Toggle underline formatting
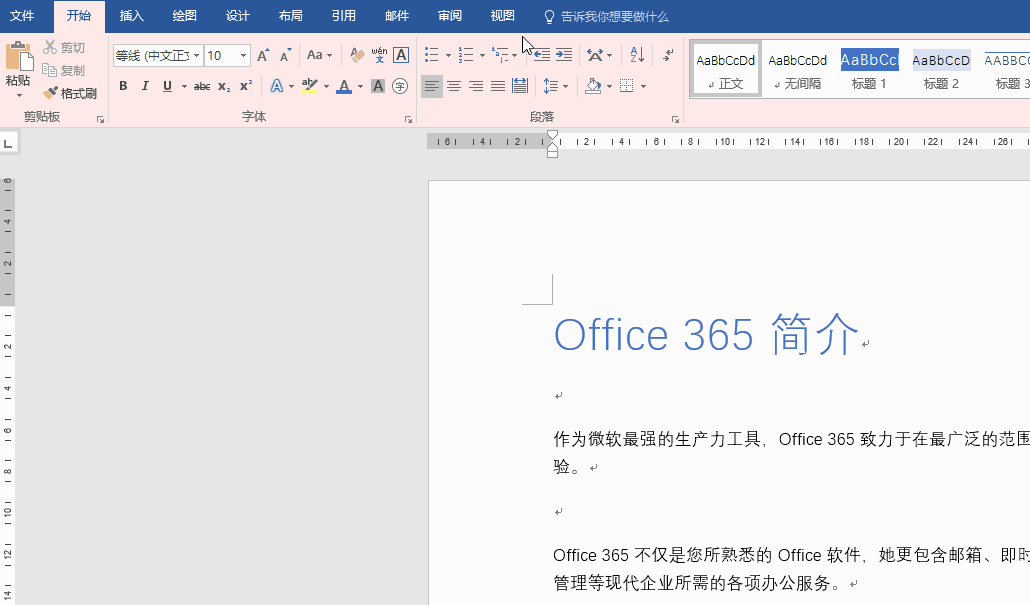The image size is (1030, 605). pyautogui.click(x=168, y=86)
